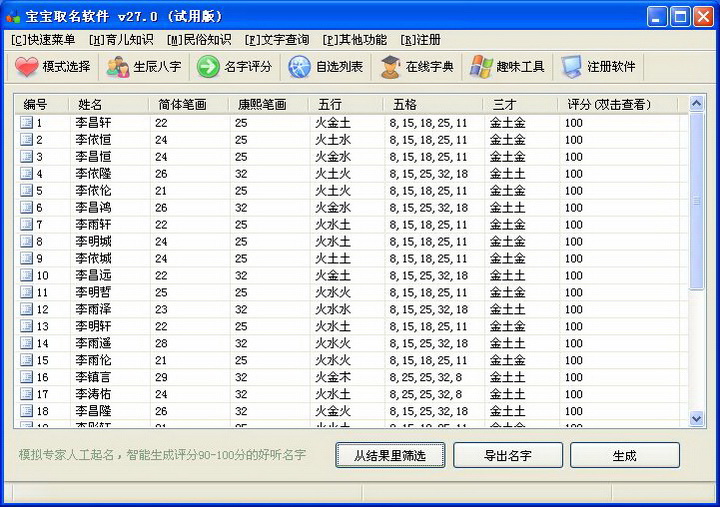
Task: Open 趣味工具 toolbar button
Action: tap(507, 67)
